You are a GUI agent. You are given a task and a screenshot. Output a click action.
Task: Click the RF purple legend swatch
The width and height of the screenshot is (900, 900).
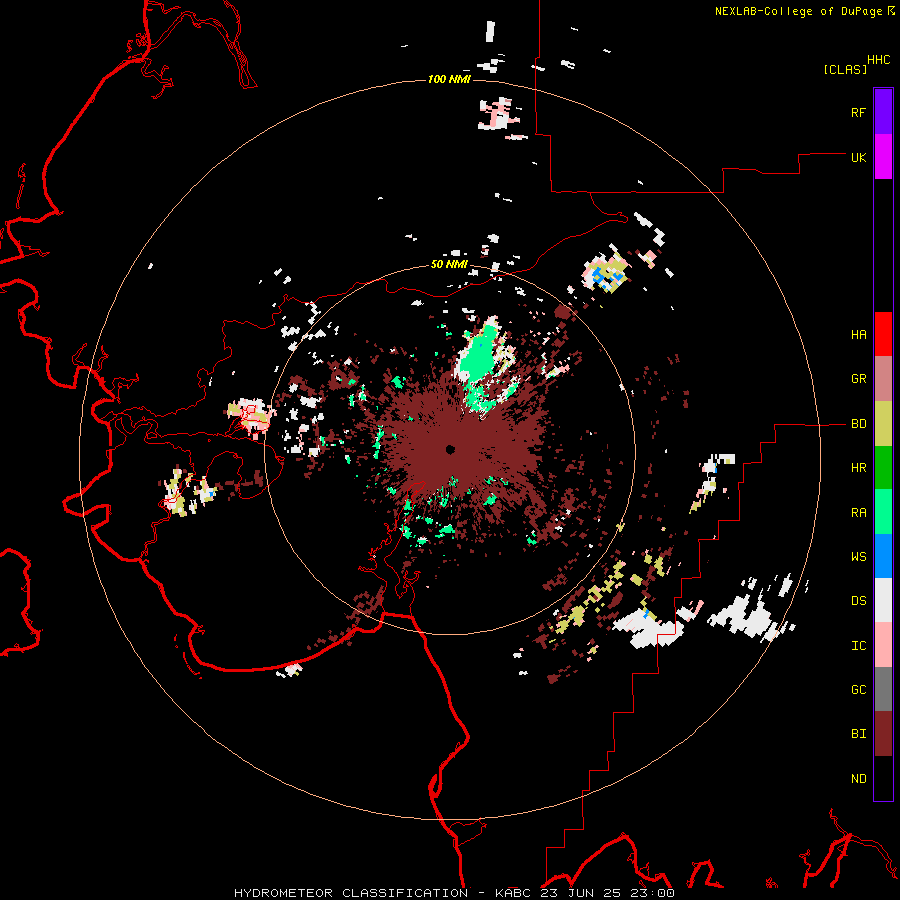[883, 112]
